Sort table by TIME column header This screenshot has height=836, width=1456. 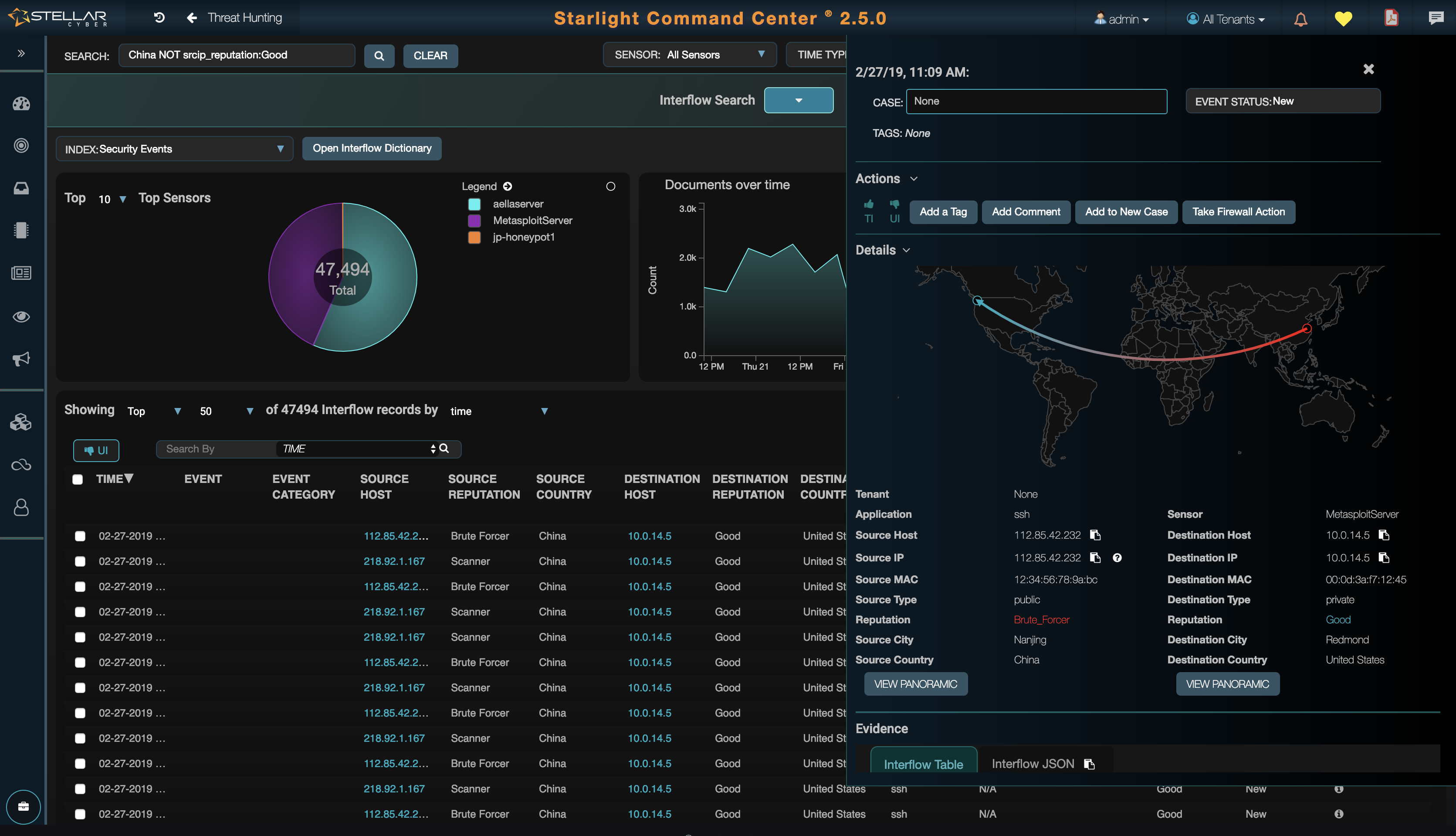114,479
